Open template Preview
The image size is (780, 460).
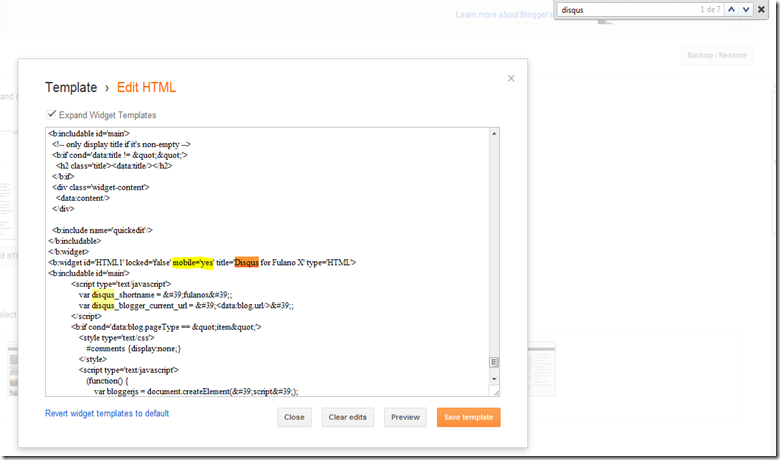point(405,417)
